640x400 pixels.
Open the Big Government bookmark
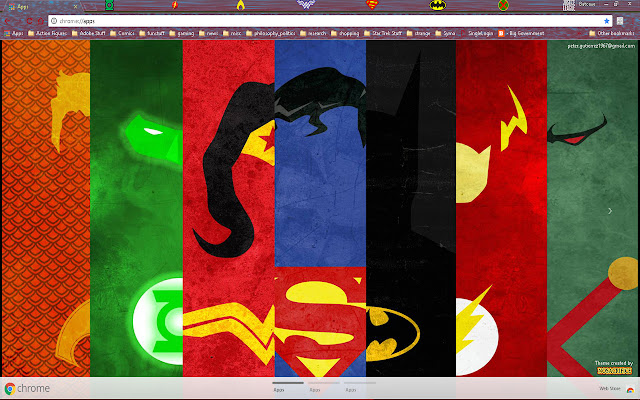pyautogui.click(x=521, y=33)
